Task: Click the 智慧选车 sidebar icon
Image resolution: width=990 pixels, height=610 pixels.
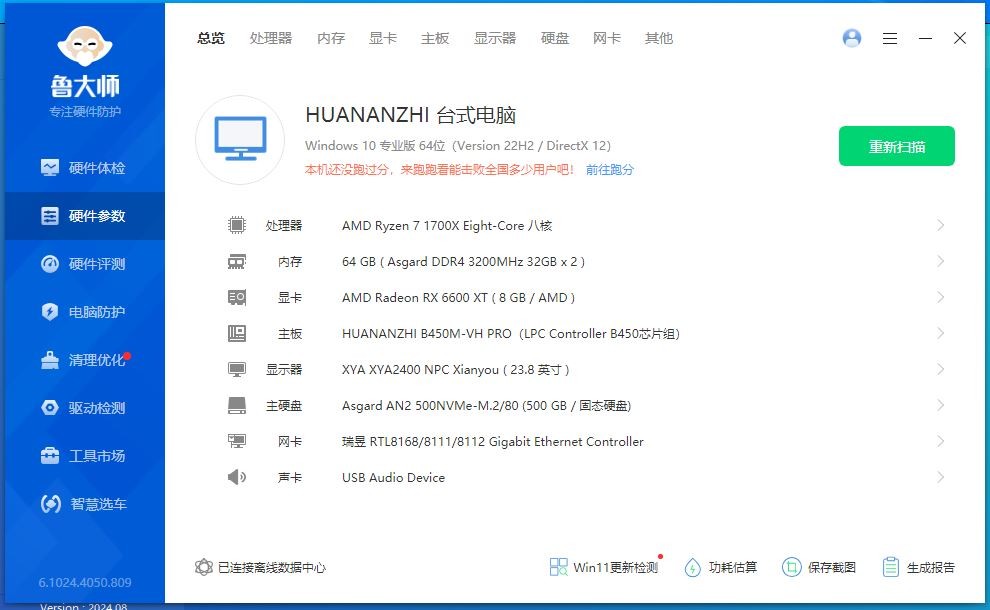Action: point(51,503)
